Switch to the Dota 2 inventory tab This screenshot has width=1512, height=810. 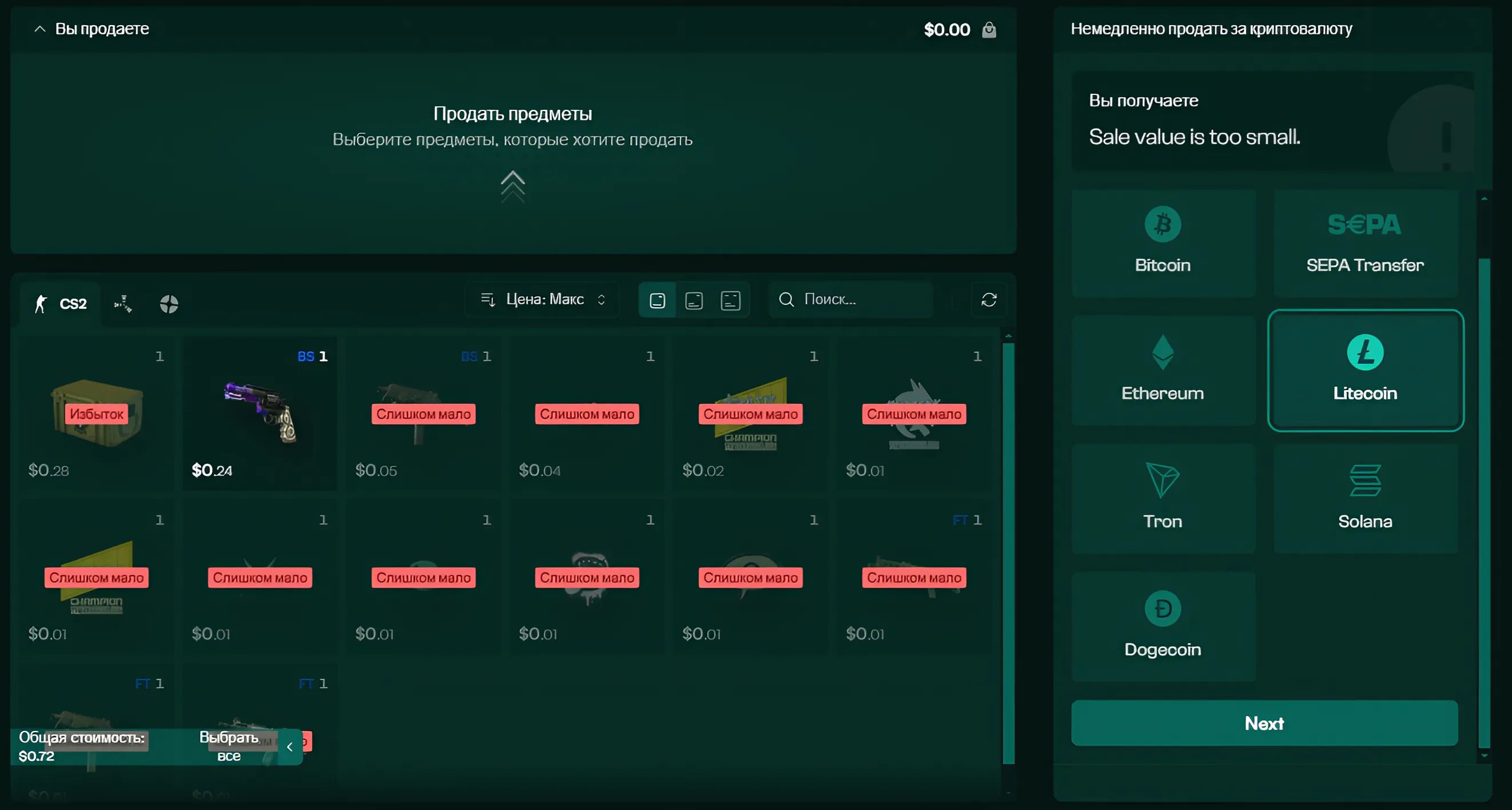(x=123, y=303)
